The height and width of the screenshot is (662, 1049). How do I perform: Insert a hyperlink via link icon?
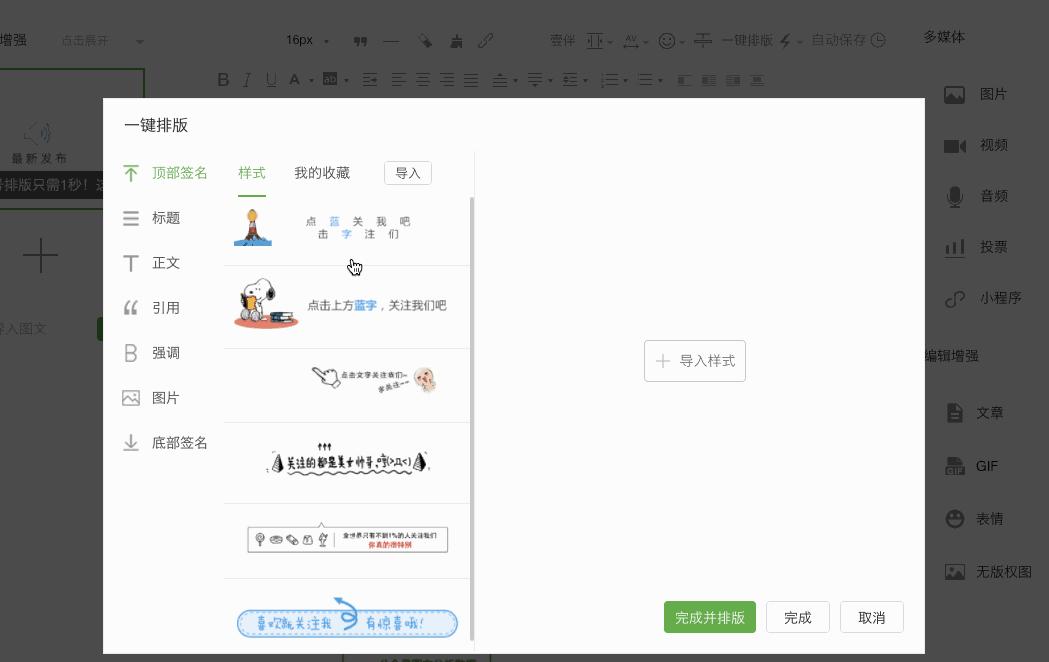486,41
